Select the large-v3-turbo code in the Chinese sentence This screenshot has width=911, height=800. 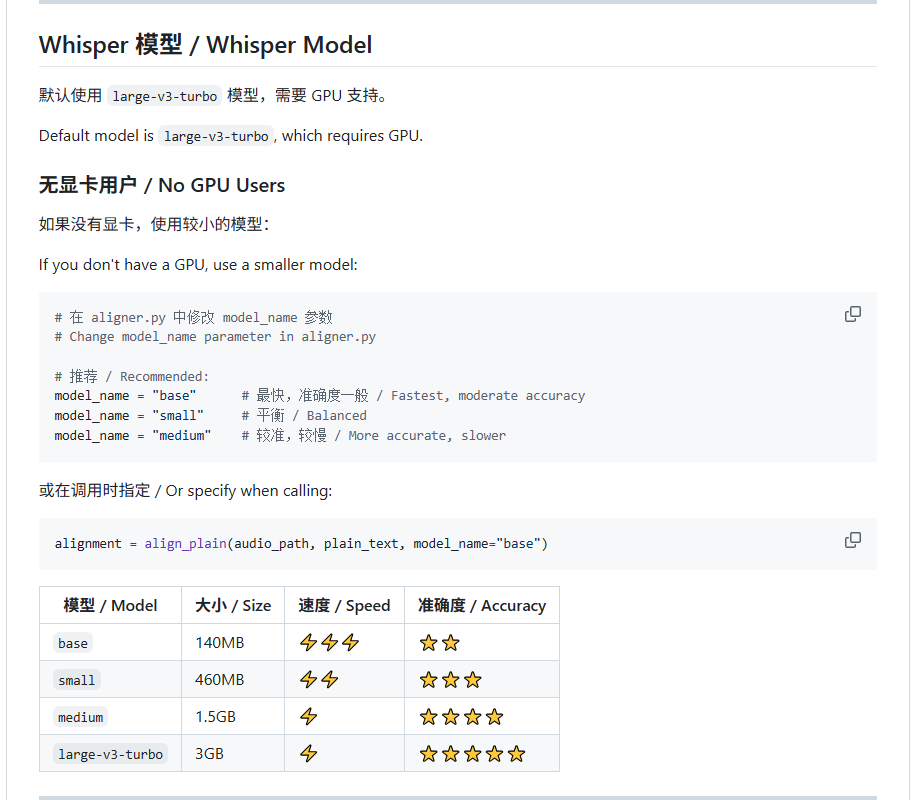(164, 96)
